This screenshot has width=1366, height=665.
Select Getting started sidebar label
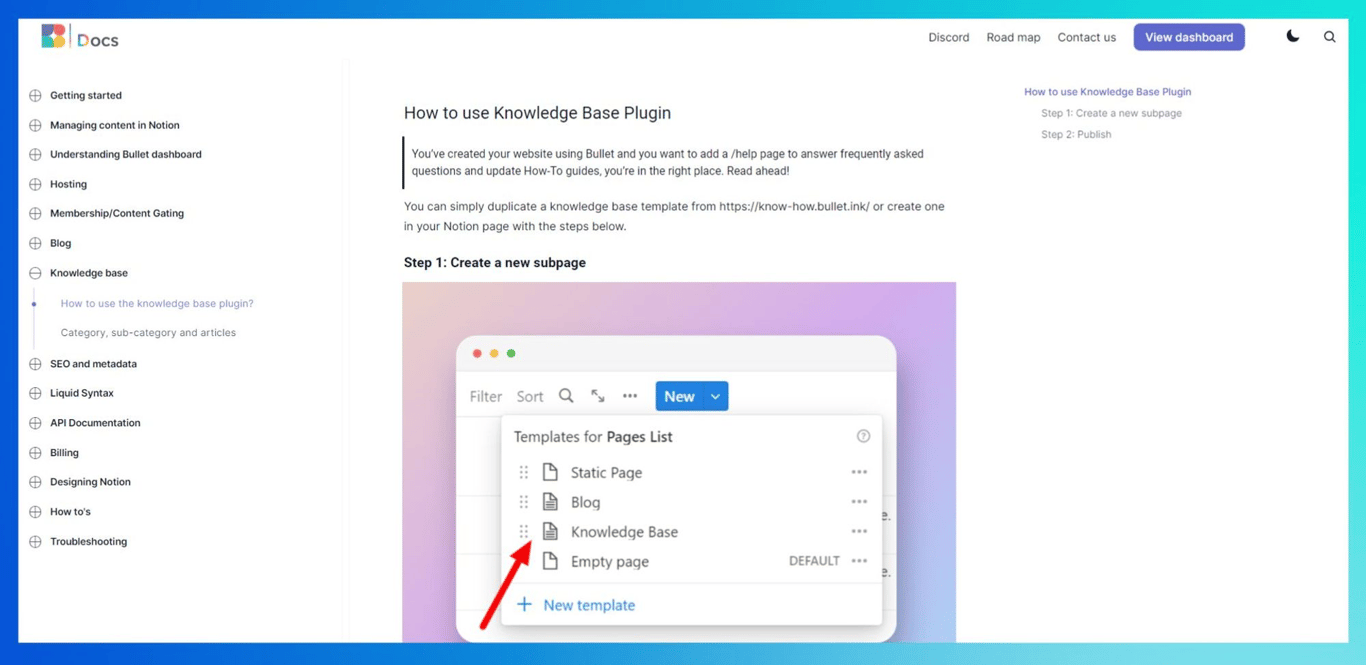coord(86,96)
